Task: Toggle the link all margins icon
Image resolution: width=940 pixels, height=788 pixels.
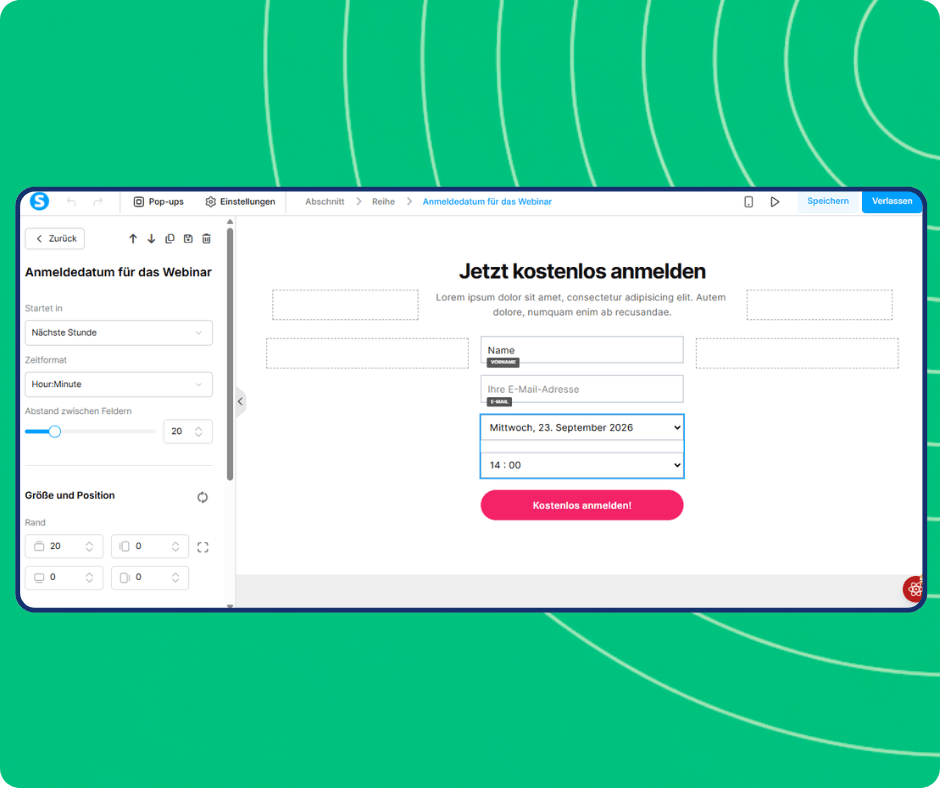Action: coord(203,547)
